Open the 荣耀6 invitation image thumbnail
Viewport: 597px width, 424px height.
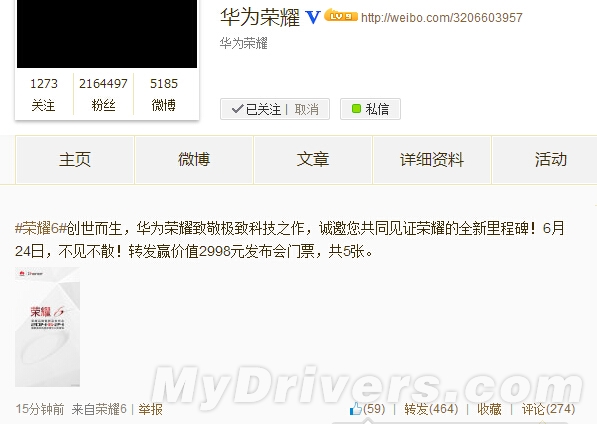click(x=48, y=327)
